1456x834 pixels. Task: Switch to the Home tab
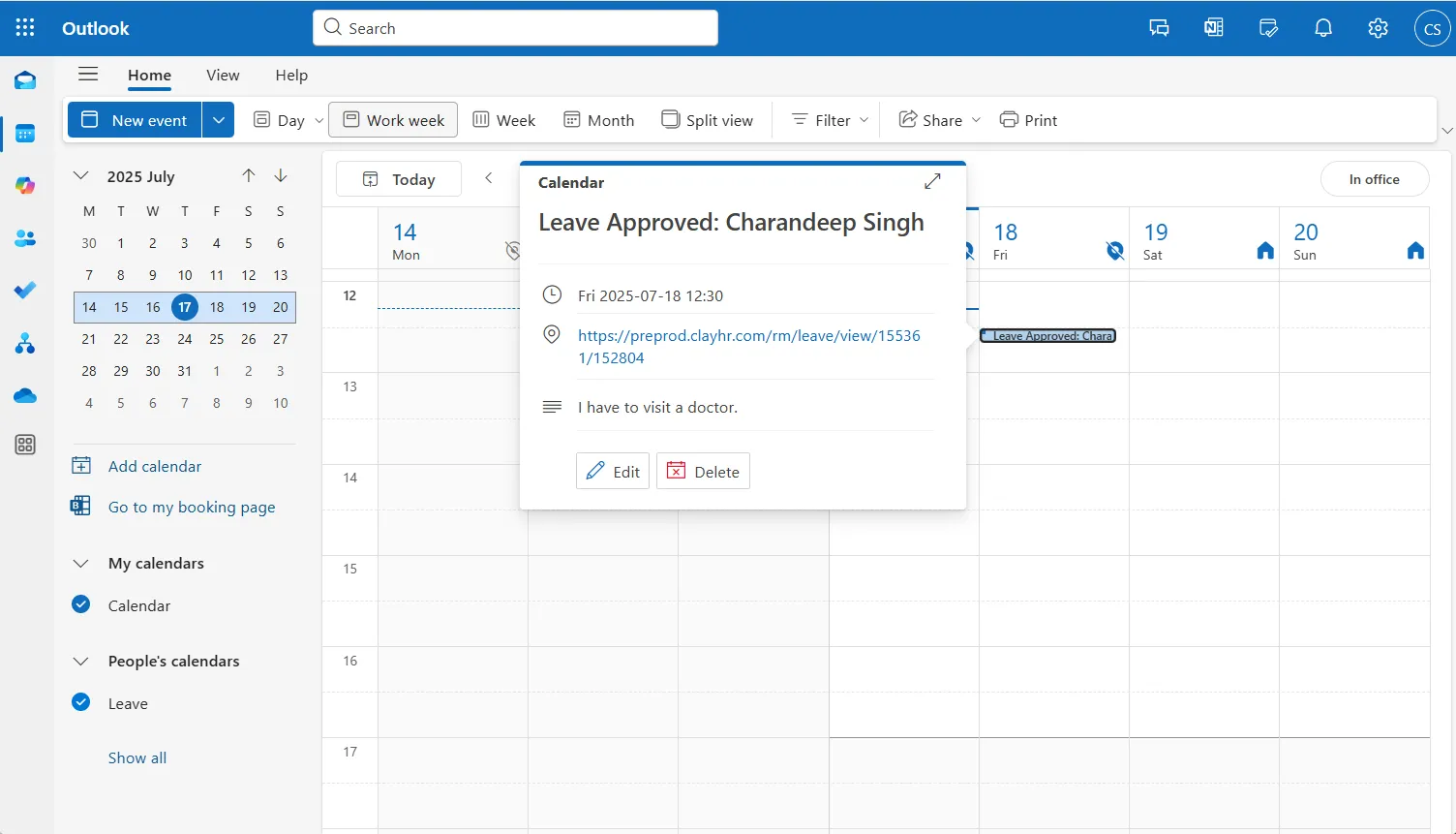pyautogui.click(x=149, y=76)
